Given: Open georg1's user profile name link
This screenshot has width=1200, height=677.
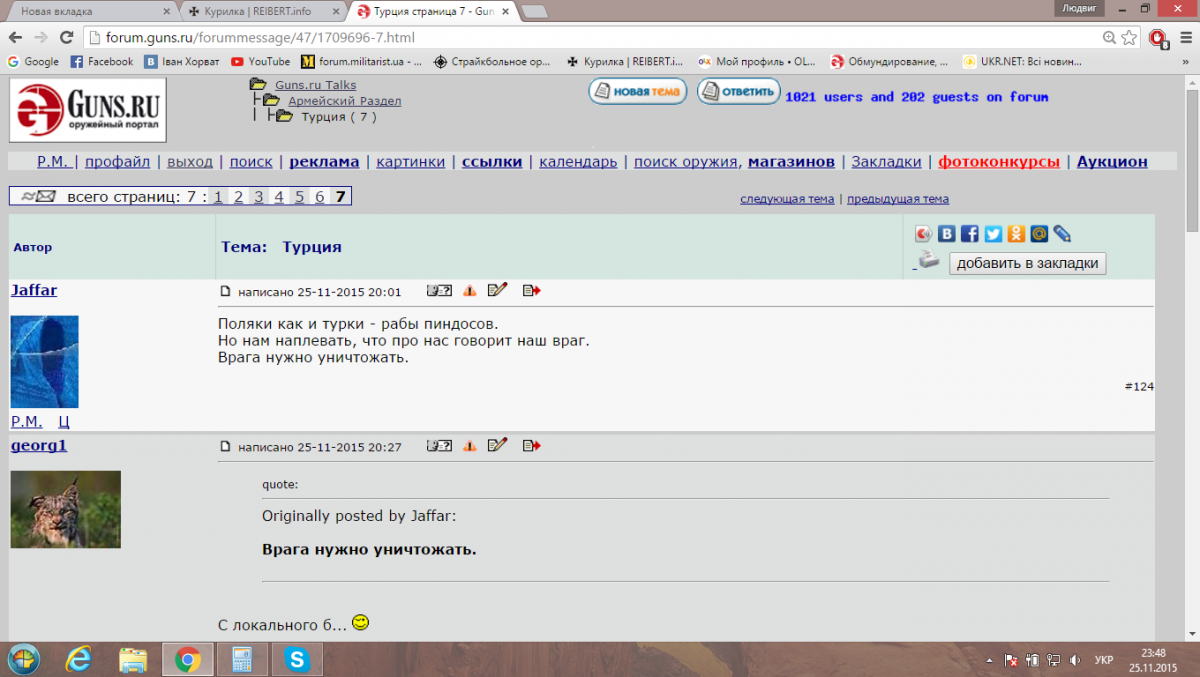Looking at the screenshot, I should pyautogui.click(x=39, y=445).
